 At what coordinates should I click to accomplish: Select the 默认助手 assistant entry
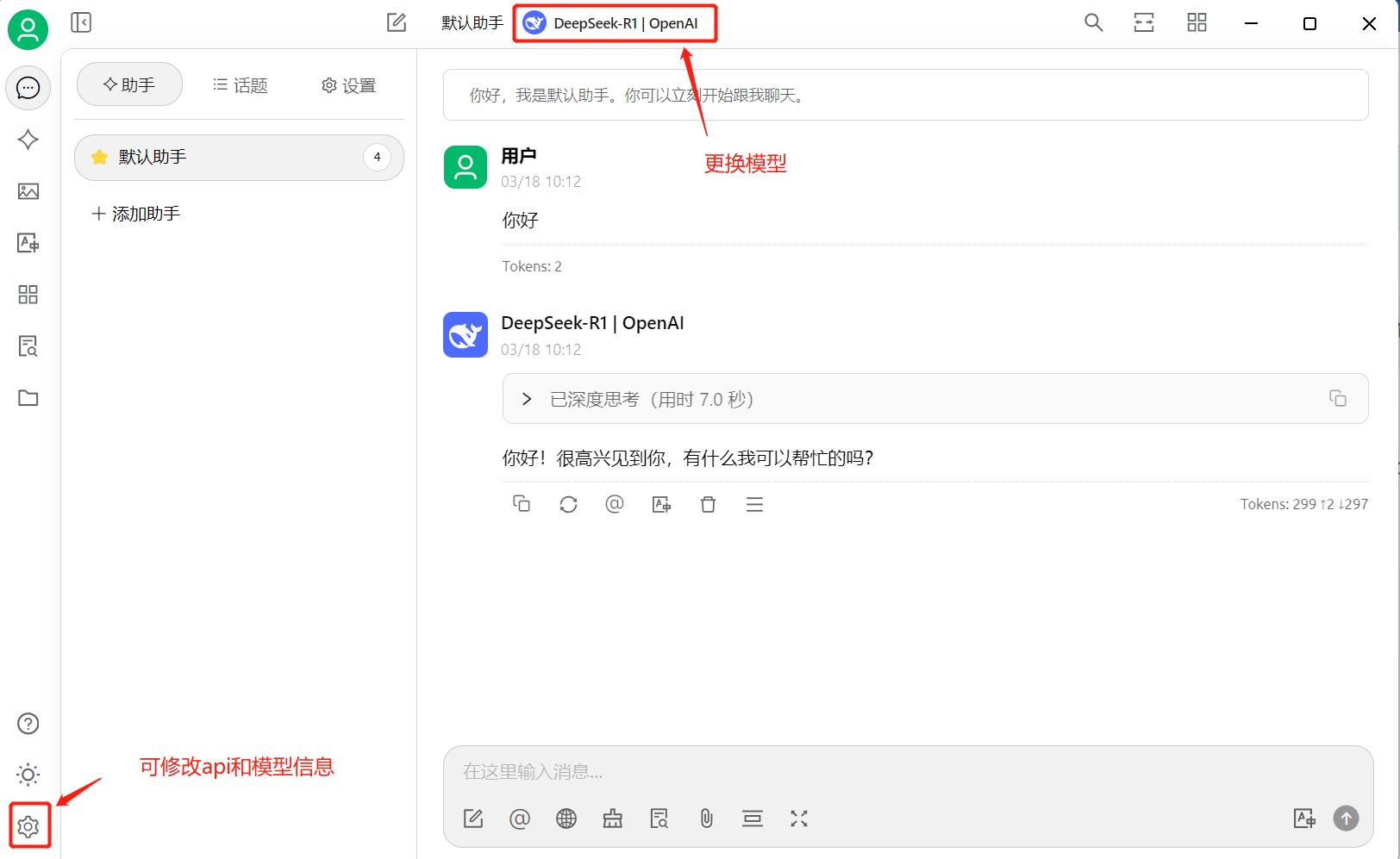(224, 157)
